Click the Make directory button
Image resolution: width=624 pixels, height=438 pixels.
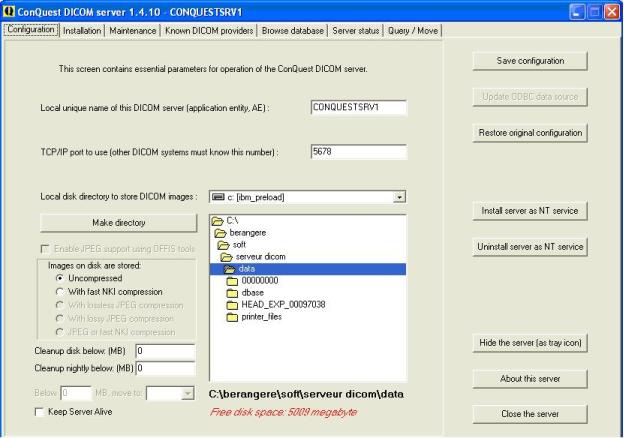119,223
